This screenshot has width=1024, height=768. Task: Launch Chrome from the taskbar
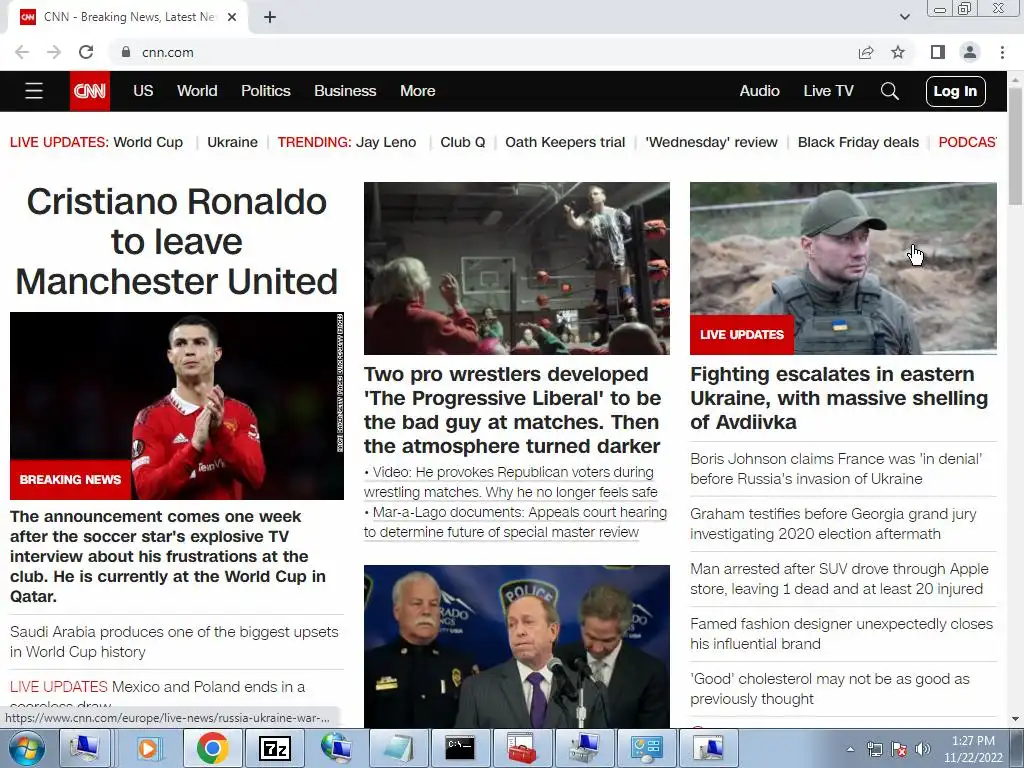[212, 748]
